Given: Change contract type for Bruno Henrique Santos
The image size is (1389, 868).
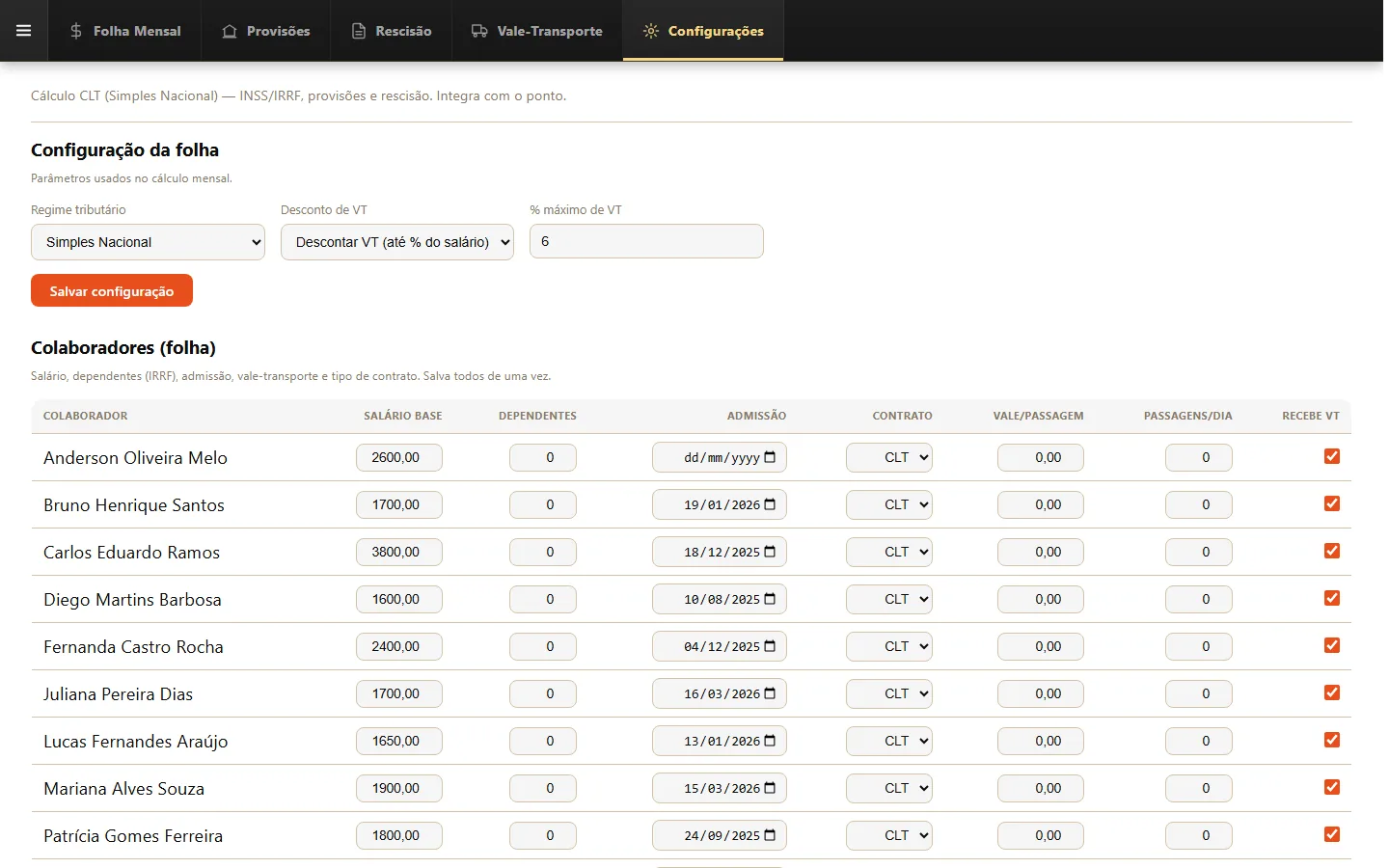Looking at the screenshot, I should pyautogui.click(x=889, y=504).
